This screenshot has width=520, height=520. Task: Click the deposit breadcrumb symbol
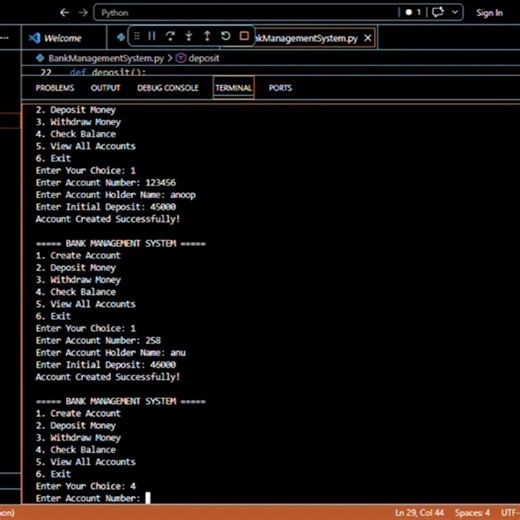click(x=204, y=58)
